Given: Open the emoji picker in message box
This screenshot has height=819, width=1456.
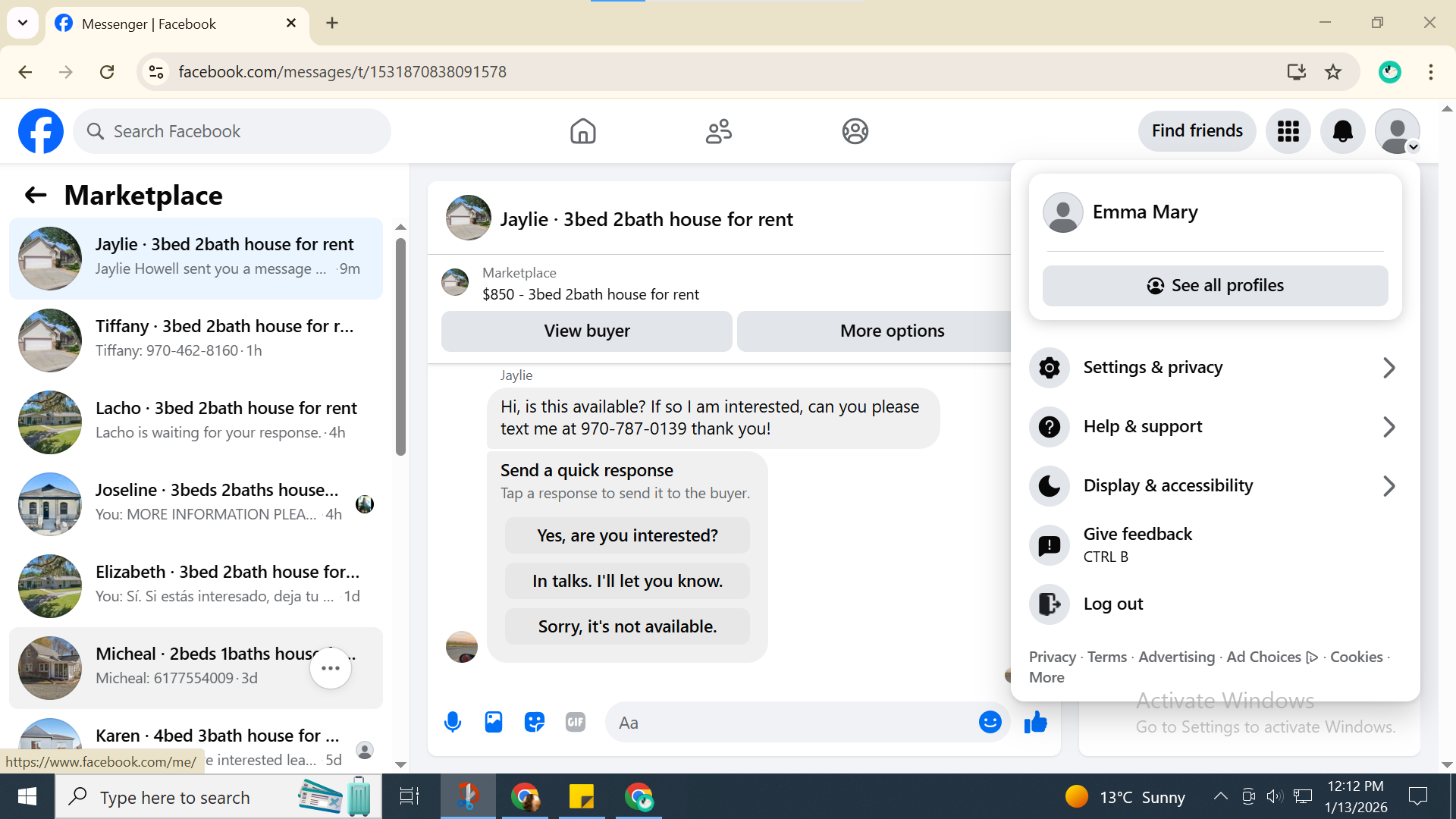Looking at the screenshot, I should coord(990,722).
